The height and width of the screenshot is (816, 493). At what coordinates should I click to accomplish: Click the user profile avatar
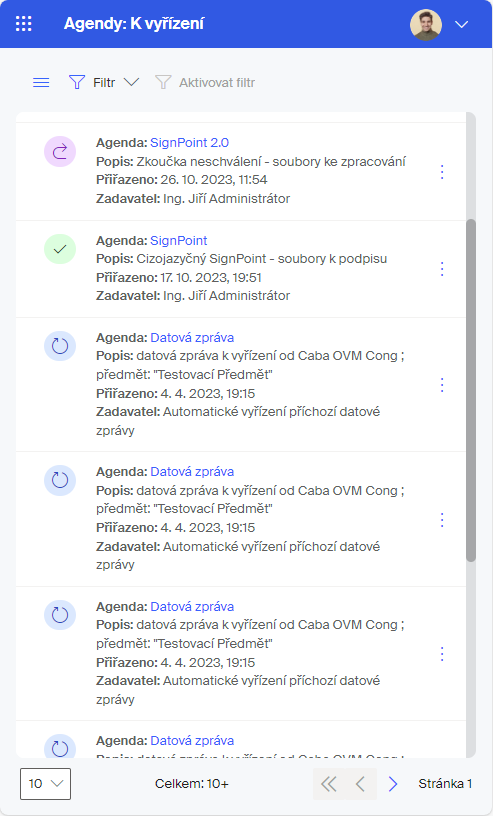point(426,24)
